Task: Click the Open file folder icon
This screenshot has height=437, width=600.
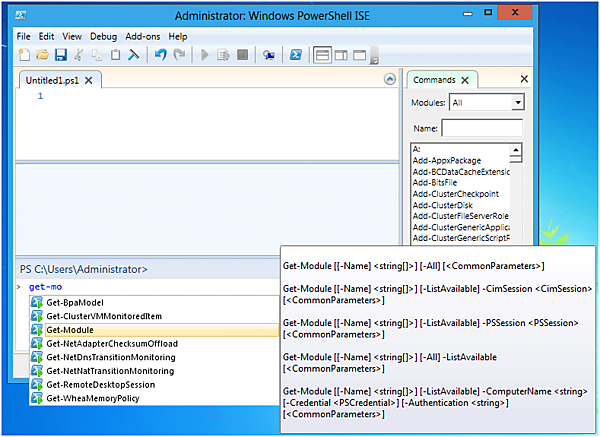Action: 42,55
